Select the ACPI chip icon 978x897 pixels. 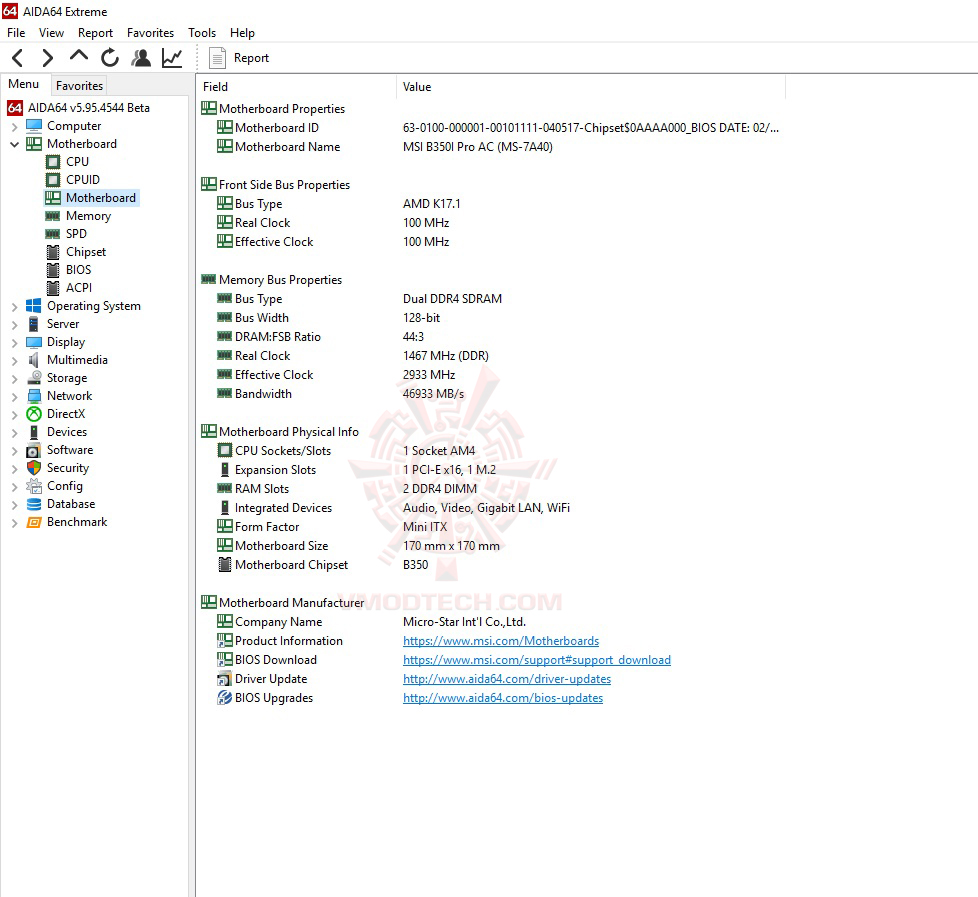[53, 288]
